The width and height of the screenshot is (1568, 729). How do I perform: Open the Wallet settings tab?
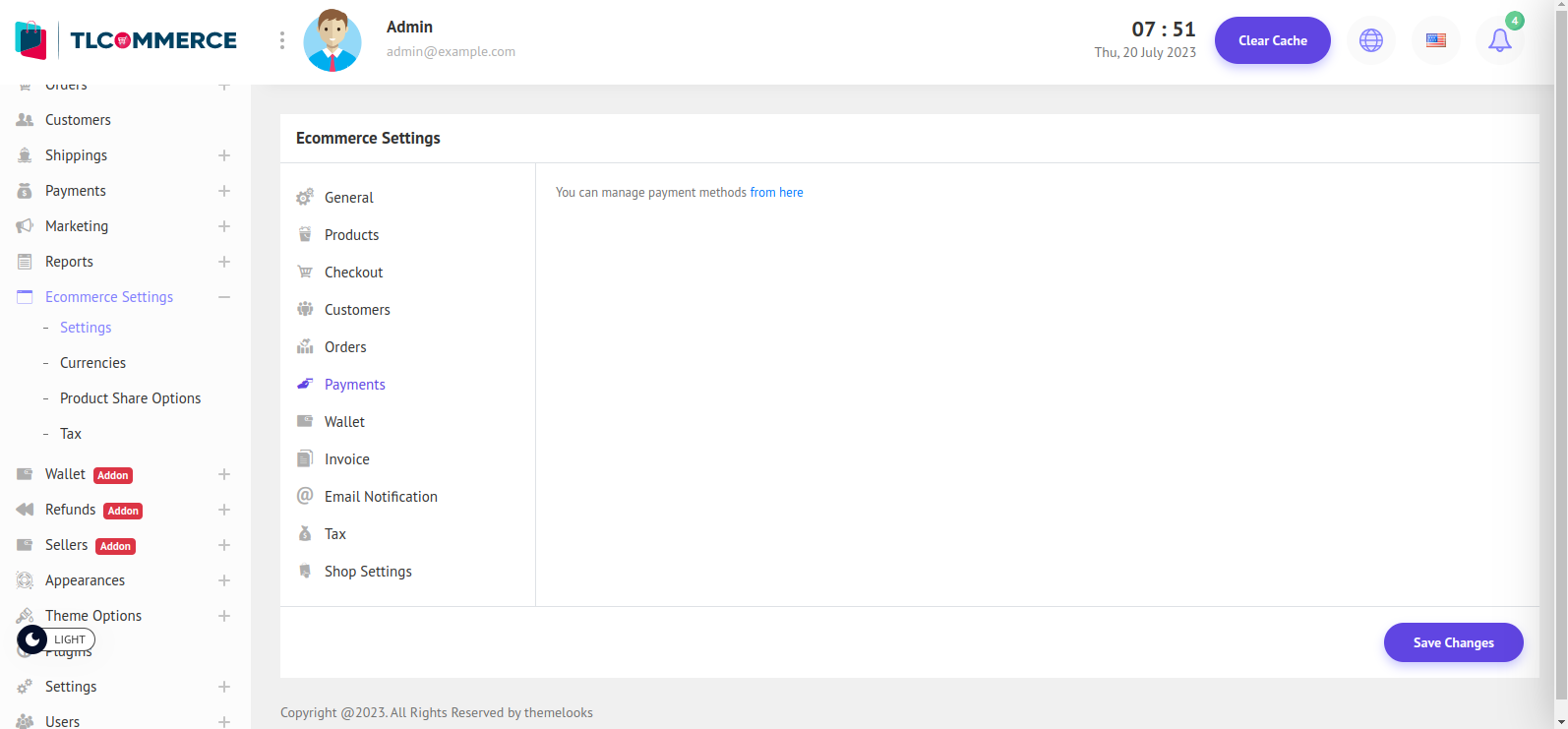(344, 422)
